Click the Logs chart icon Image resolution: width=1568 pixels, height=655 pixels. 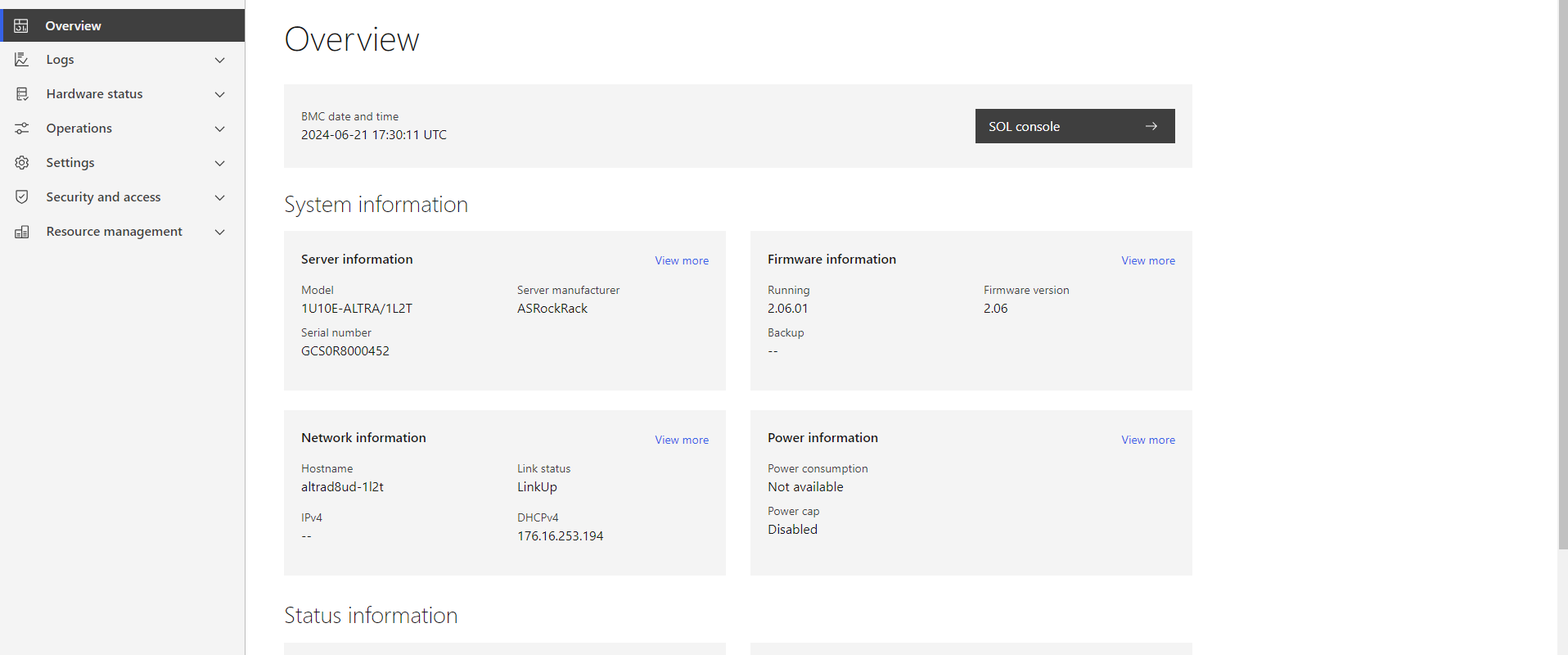click(22, 60)
